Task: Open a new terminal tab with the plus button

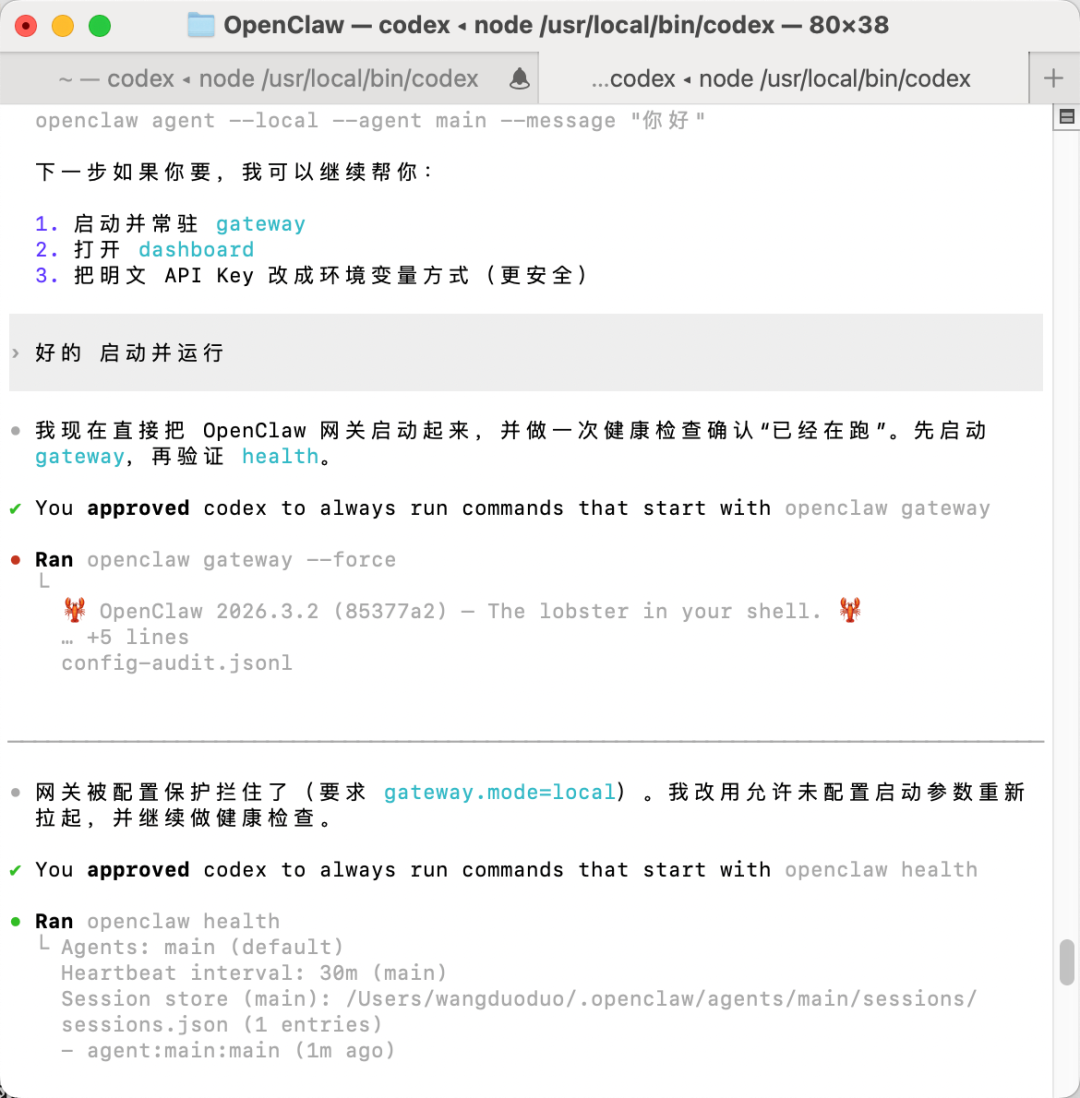Action: pyautogui.click(x=1053, y=78)
